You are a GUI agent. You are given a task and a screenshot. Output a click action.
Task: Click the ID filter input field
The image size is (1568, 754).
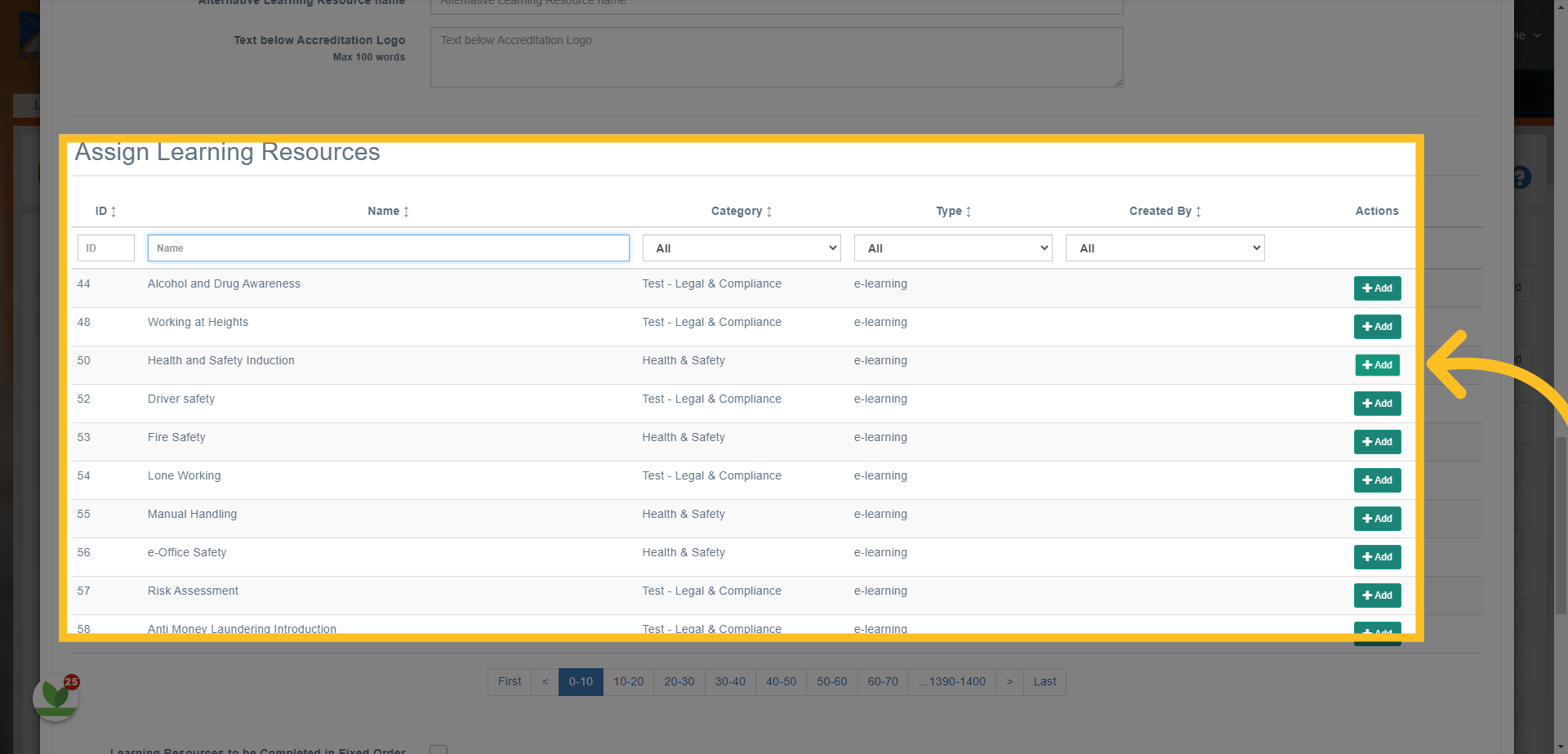pos(106,248)
